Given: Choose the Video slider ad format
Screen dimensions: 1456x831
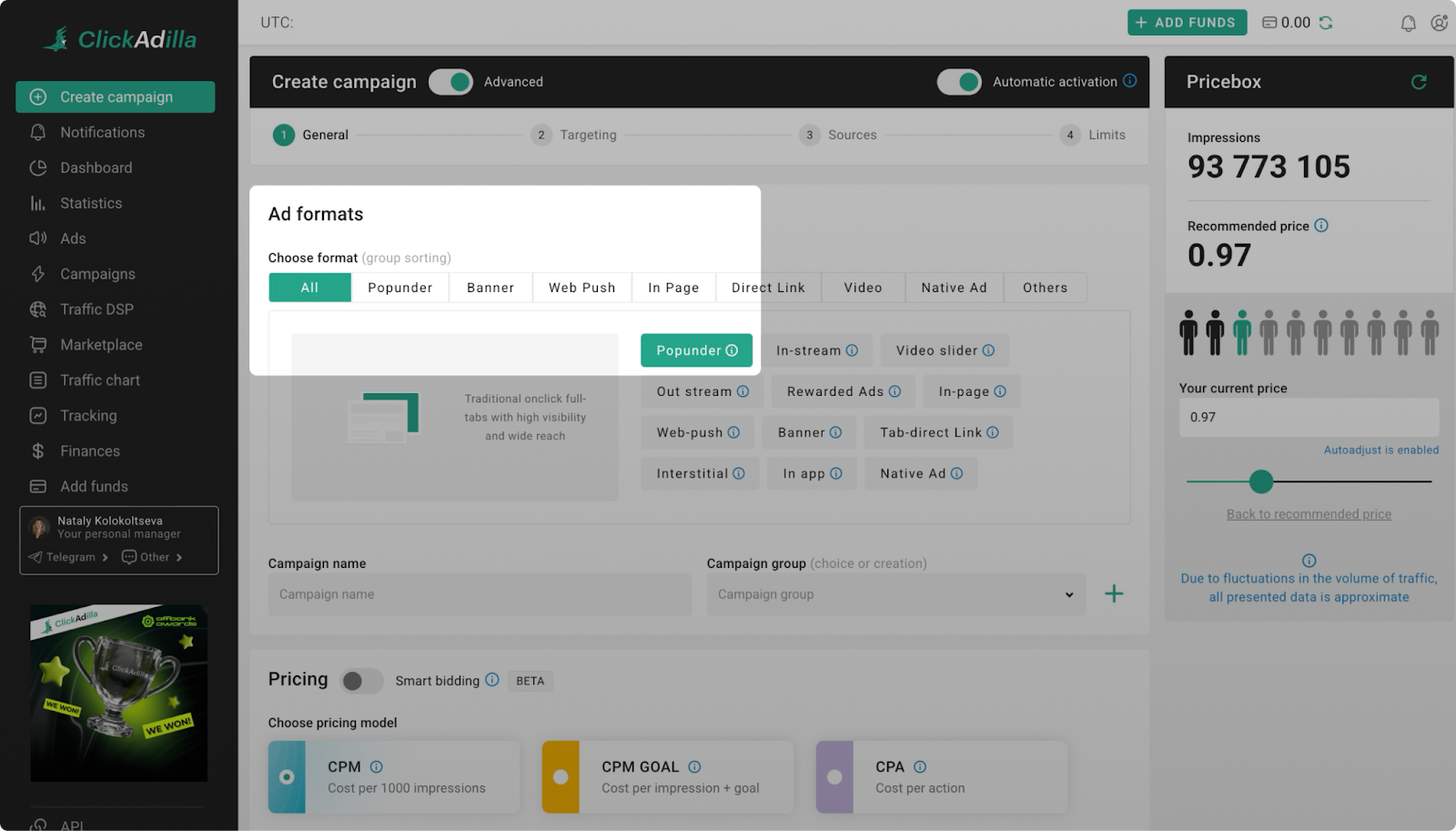Looking at the screenshot, I should (945, 350).
